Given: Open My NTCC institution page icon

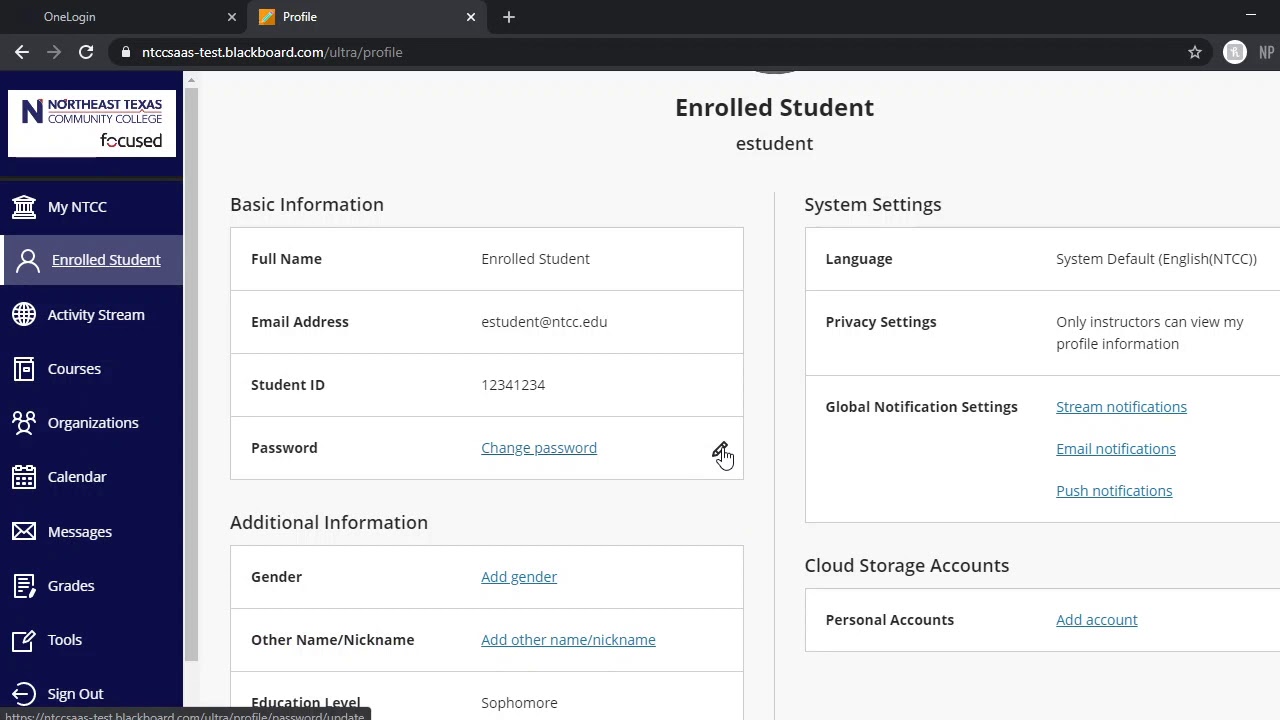Looking at the screenshot, I should click(24, 207).
